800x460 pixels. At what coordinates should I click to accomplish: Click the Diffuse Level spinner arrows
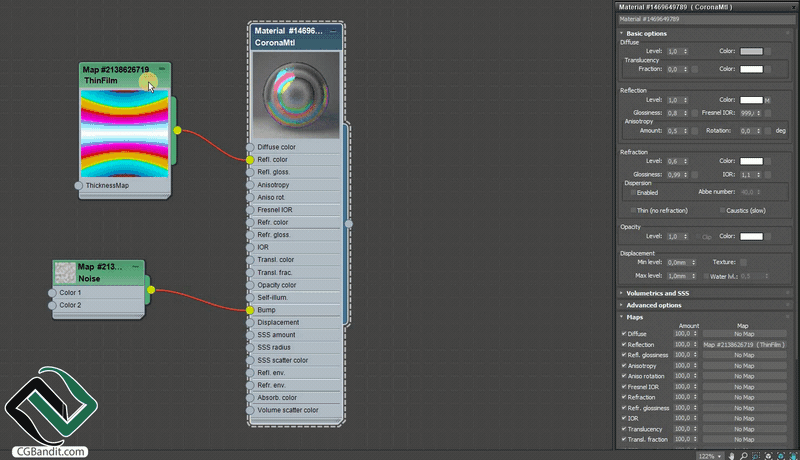click(x=685, y=52)
